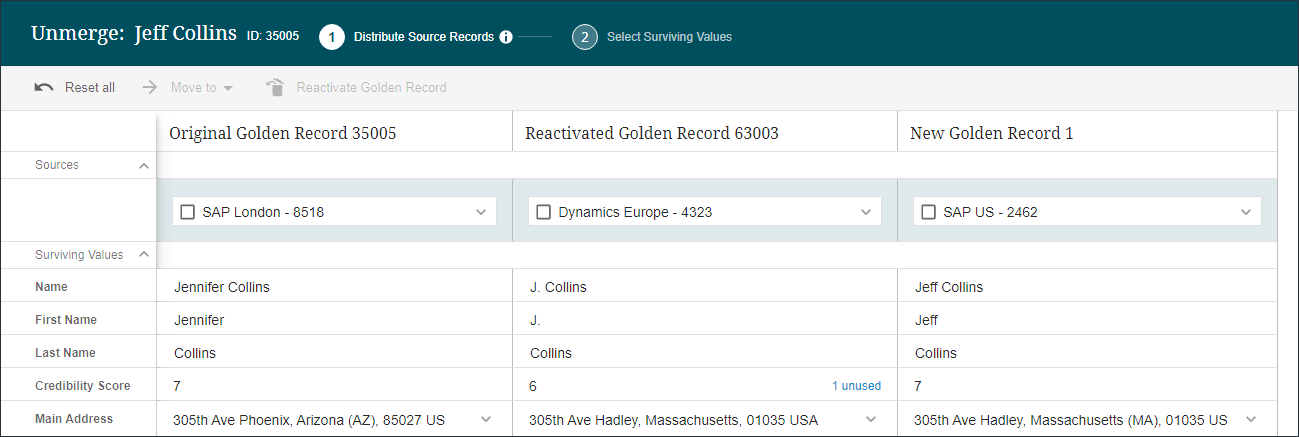Click the info icon beside Distribute Source Records
1299x437 pixels.
pos(506,37)
